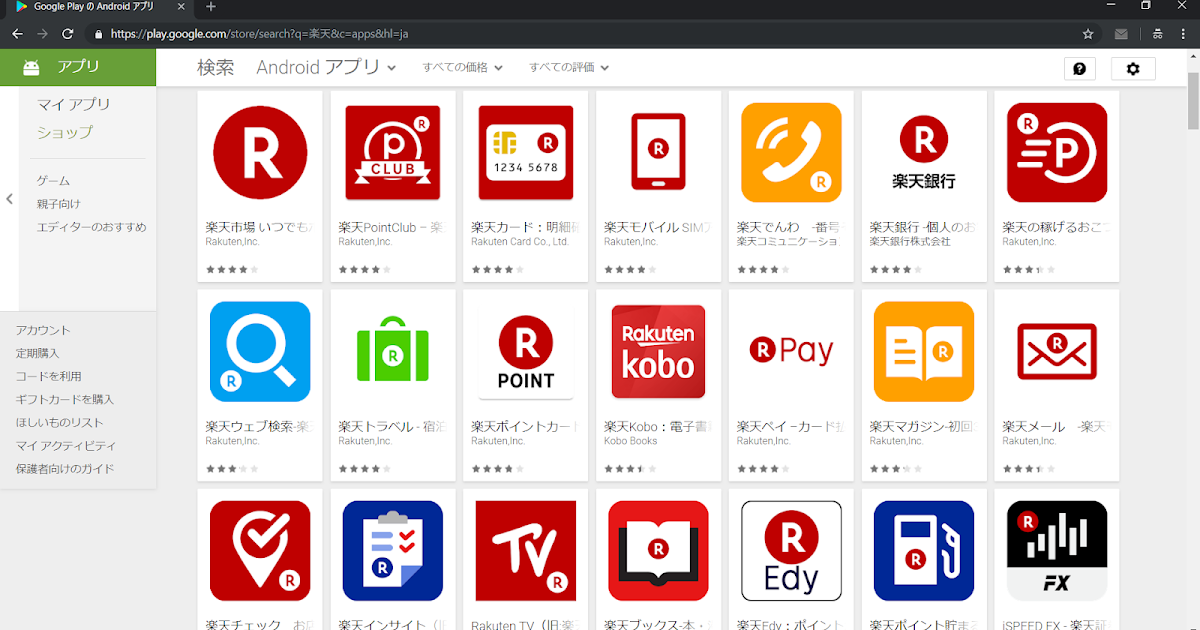Click 楽天銀行株式会社 developer name

tap(910, 242)
